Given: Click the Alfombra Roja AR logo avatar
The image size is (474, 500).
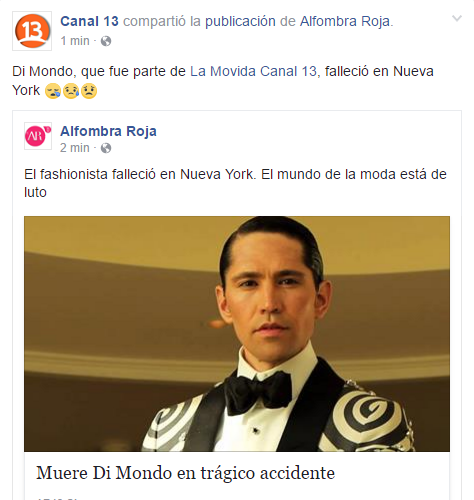Looking at the screenshot, I should [x=38, y=136].
